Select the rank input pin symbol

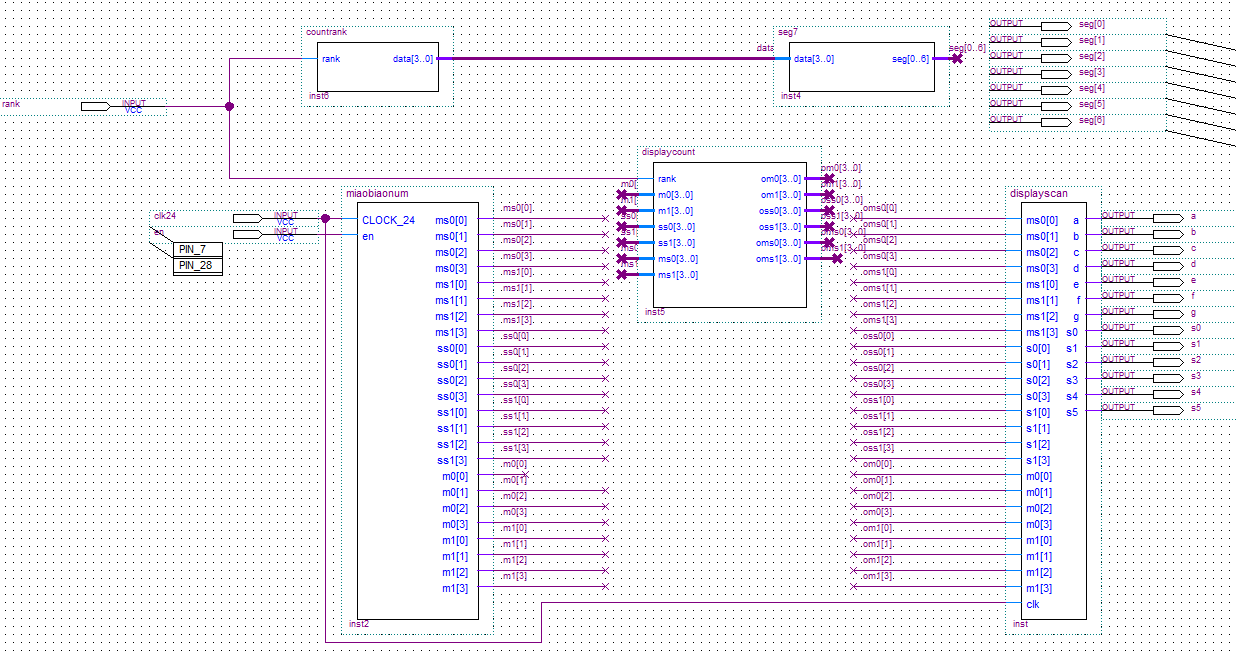pyautogui.click(x=95, y=106)
